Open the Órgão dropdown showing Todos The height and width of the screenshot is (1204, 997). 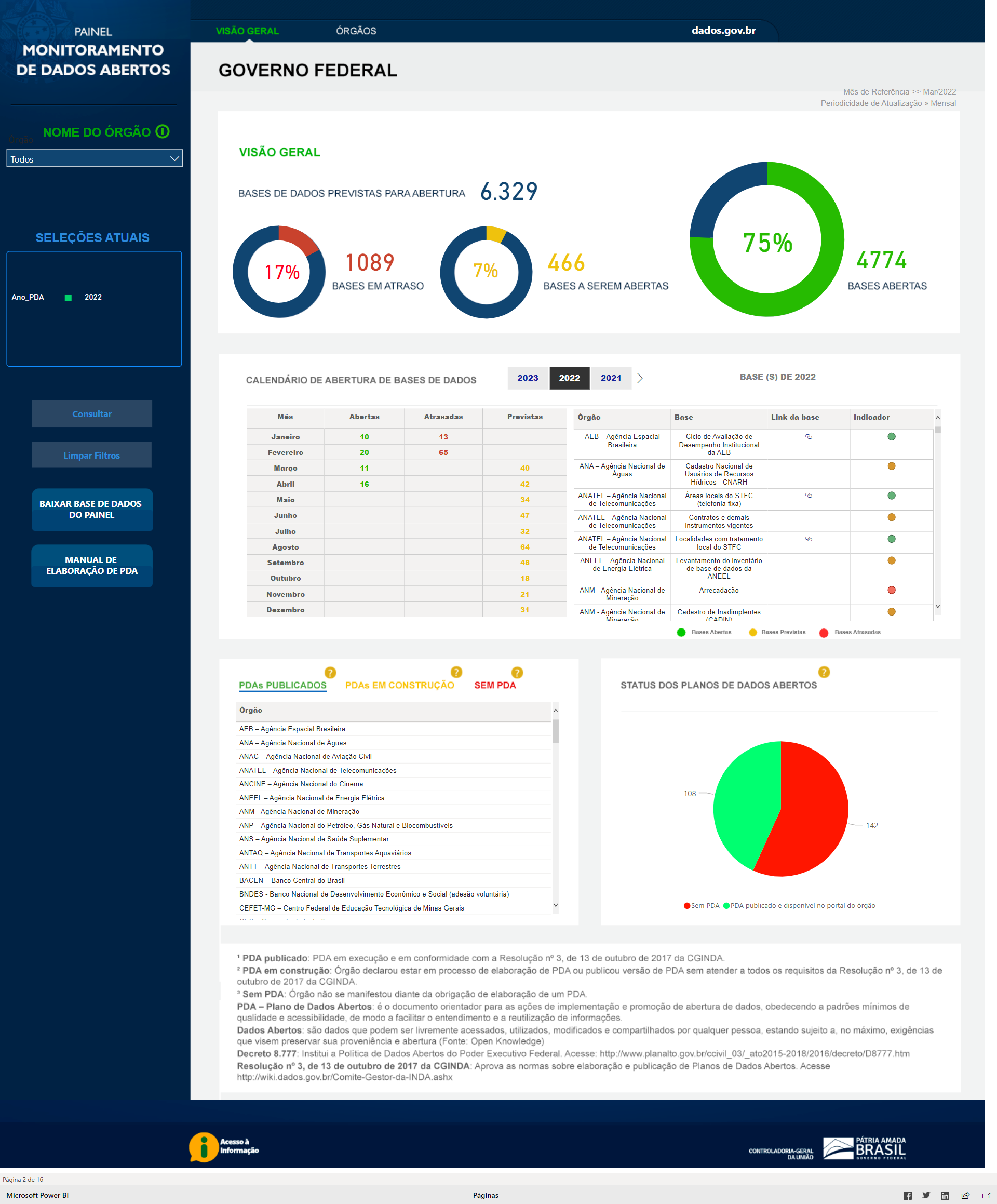95,159
